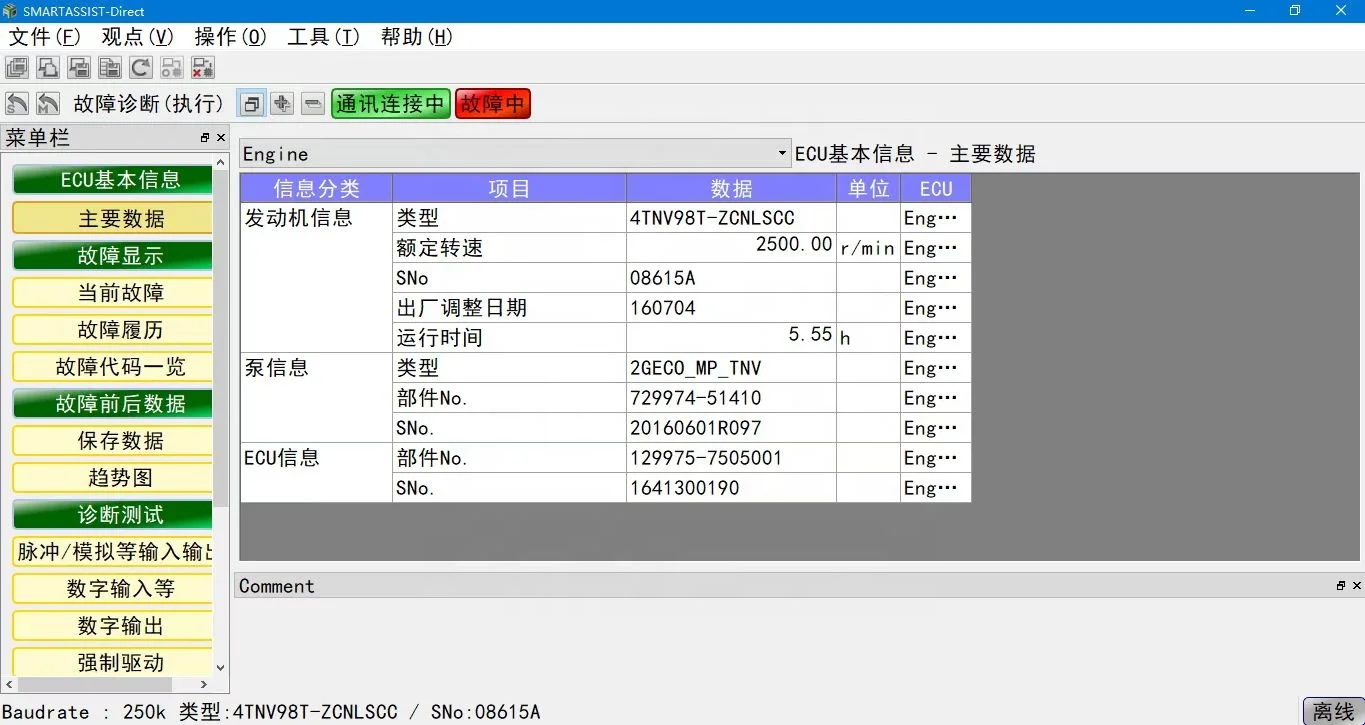
Task: Float the 菜单栏 panel with its restore icon
Action: click(205, 138)
